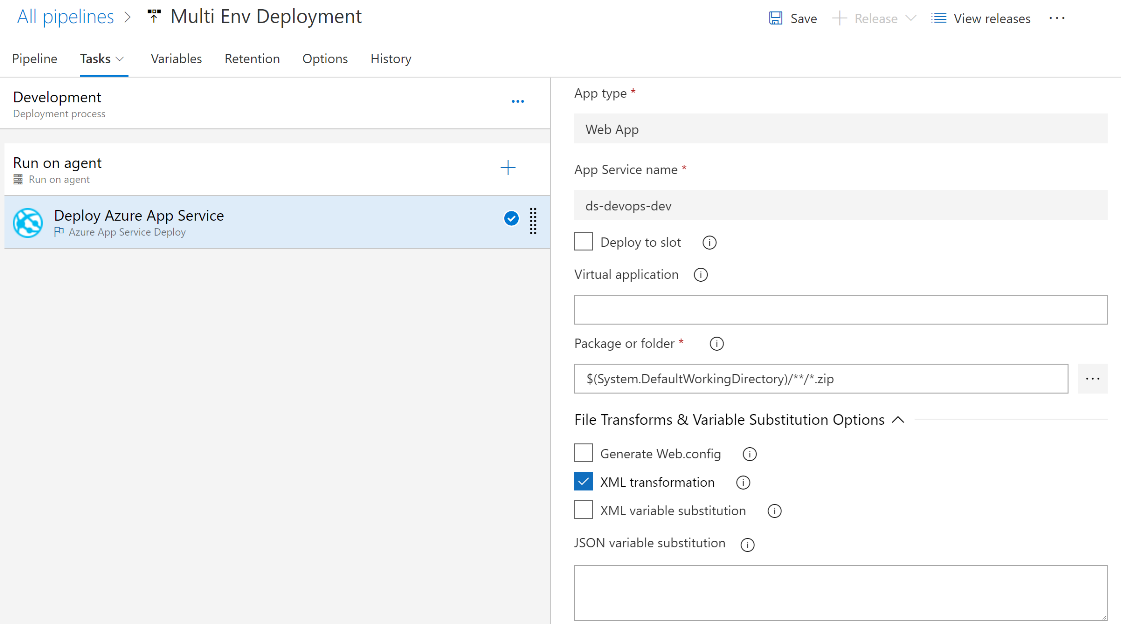
Task: Click the Deploy Azure App Service icon
Action: [x=27, y=222]
